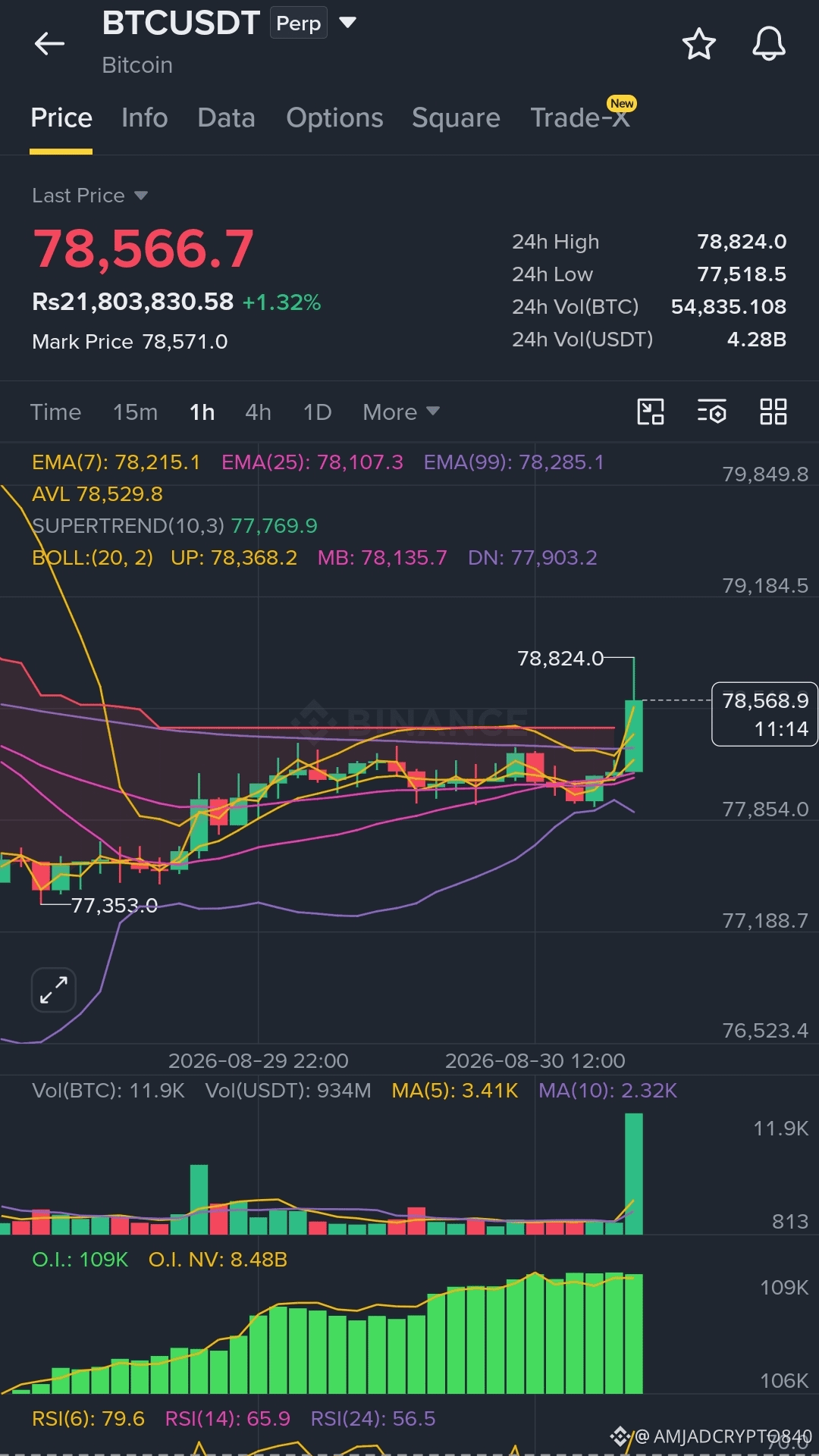Tap the Rs21,803,830.58 converted price

[133, 302]
